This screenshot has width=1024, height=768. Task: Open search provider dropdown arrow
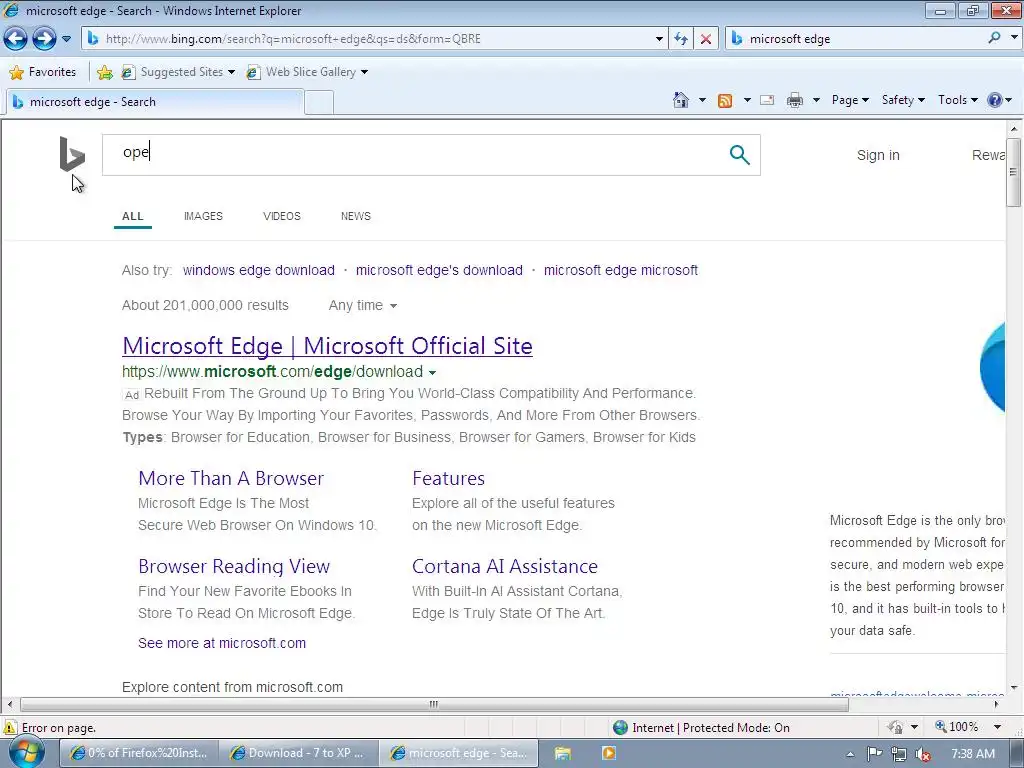pos(1014,38)
